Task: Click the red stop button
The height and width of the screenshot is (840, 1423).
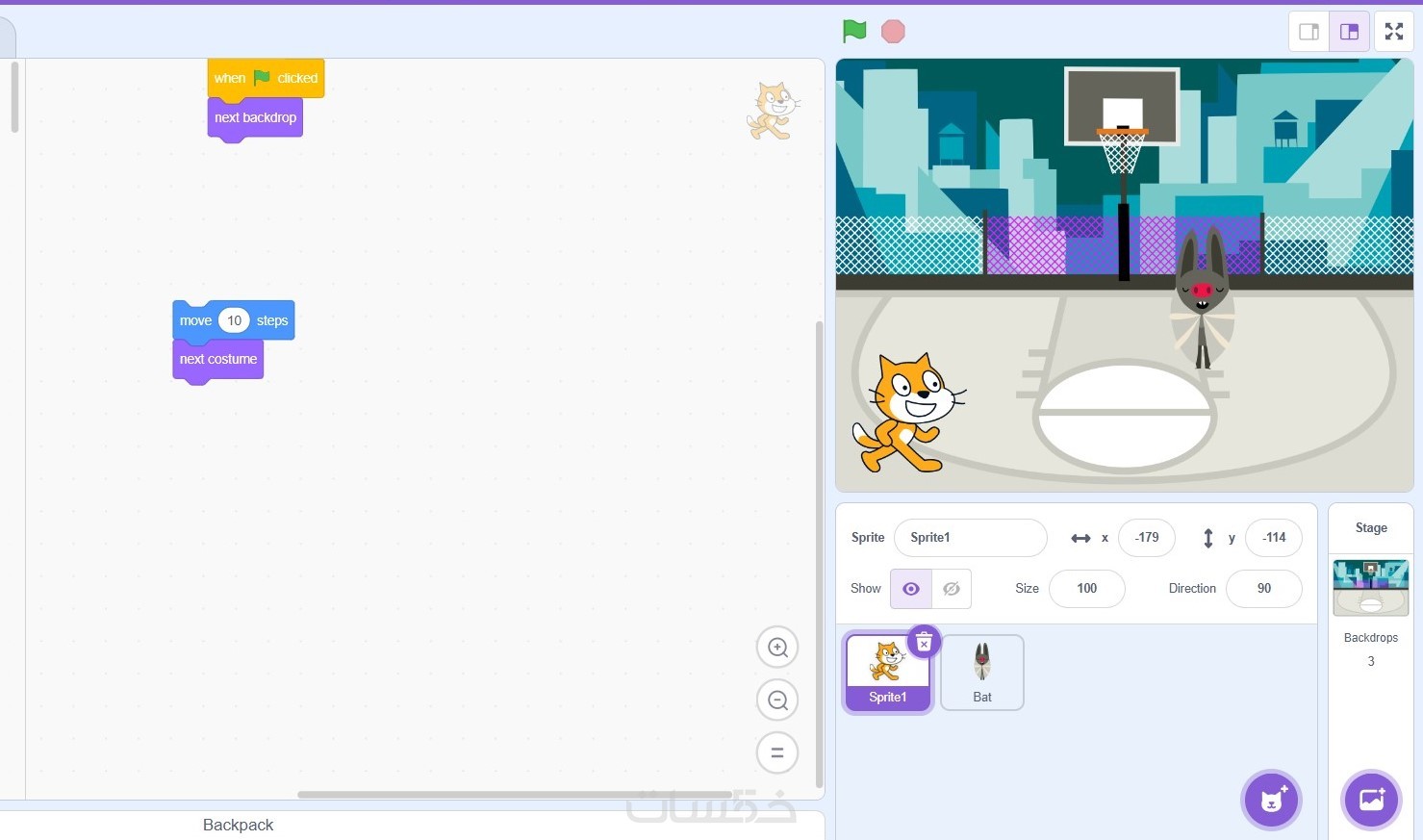Action: (893, 32)
